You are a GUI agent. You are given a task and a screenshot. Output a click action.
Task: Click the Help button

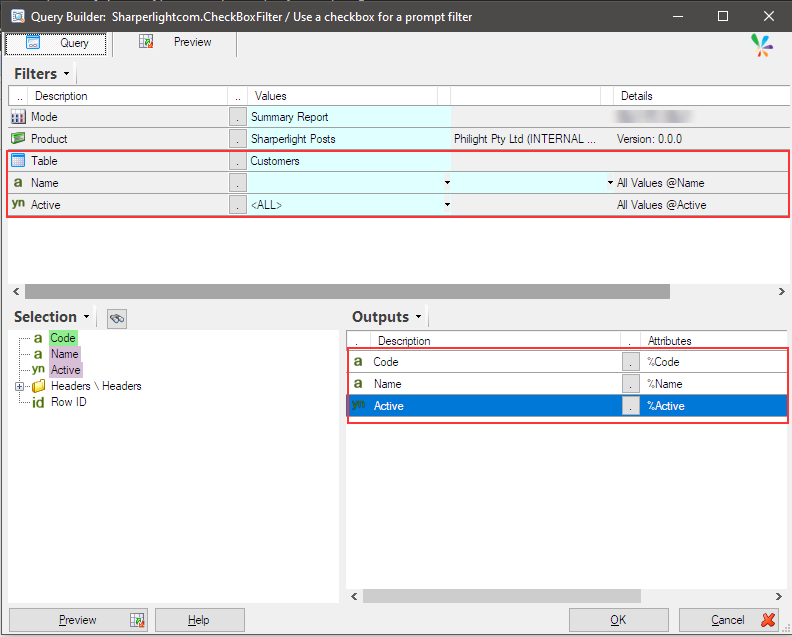click(x=200, y=620)
